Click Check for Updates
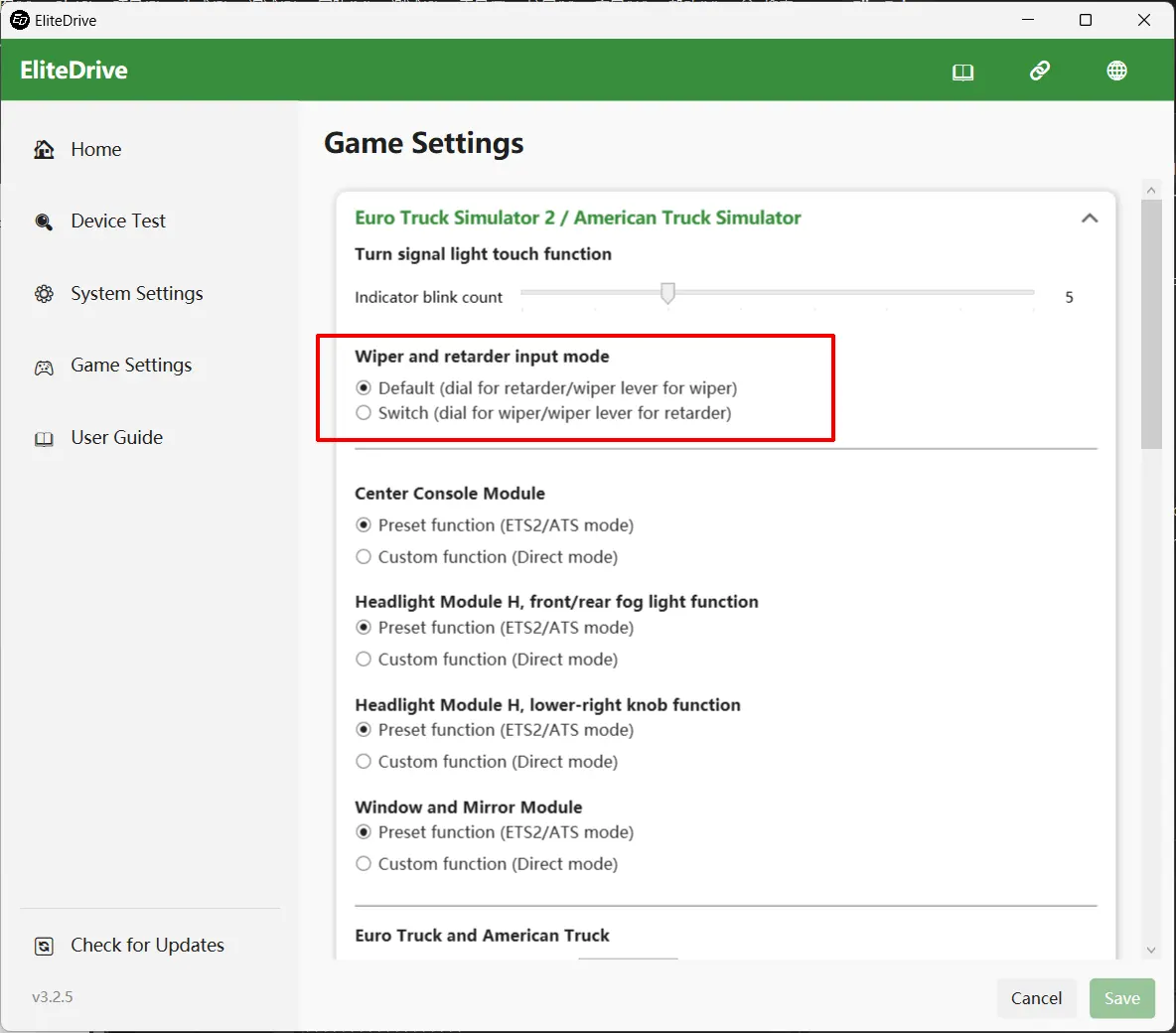Screen dimensions: 1176x1033 (147, 946)
